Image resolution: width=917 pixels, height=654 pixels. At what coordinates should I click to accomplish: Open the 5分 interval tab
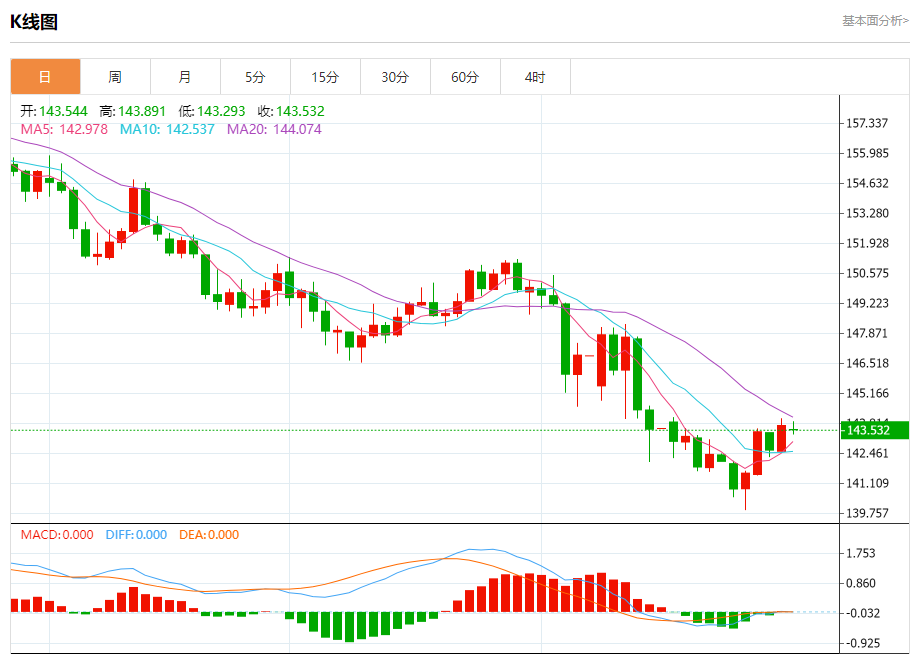point(256,77)
